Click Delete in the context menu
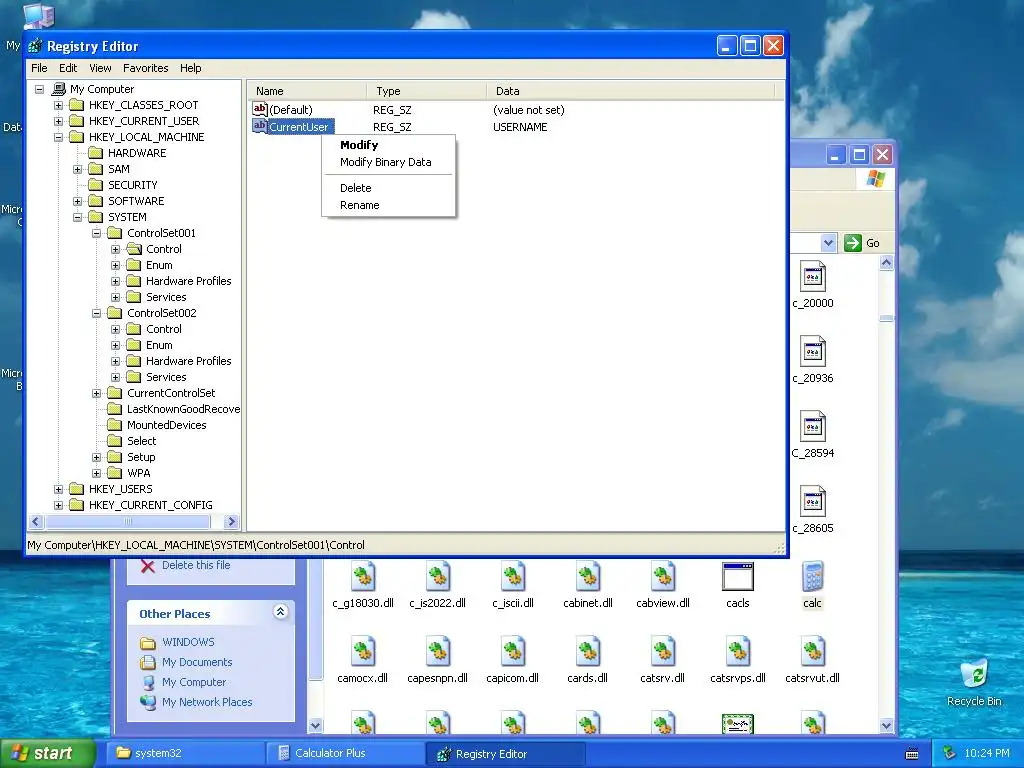 pos(355,188)
